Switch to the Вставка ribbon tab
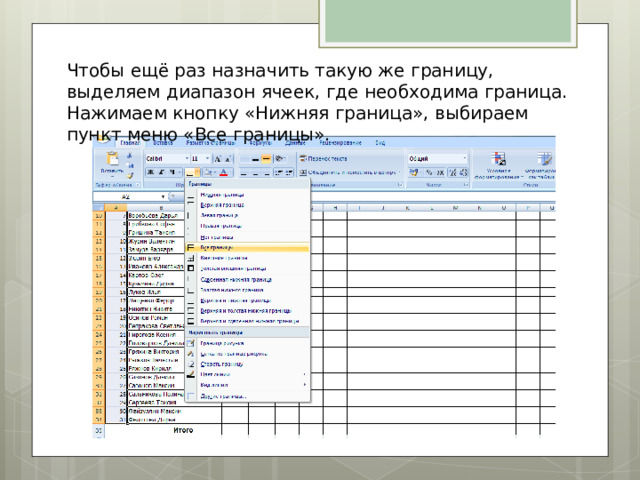The height and width of the screenshot is (480, 640). (162, 143)
